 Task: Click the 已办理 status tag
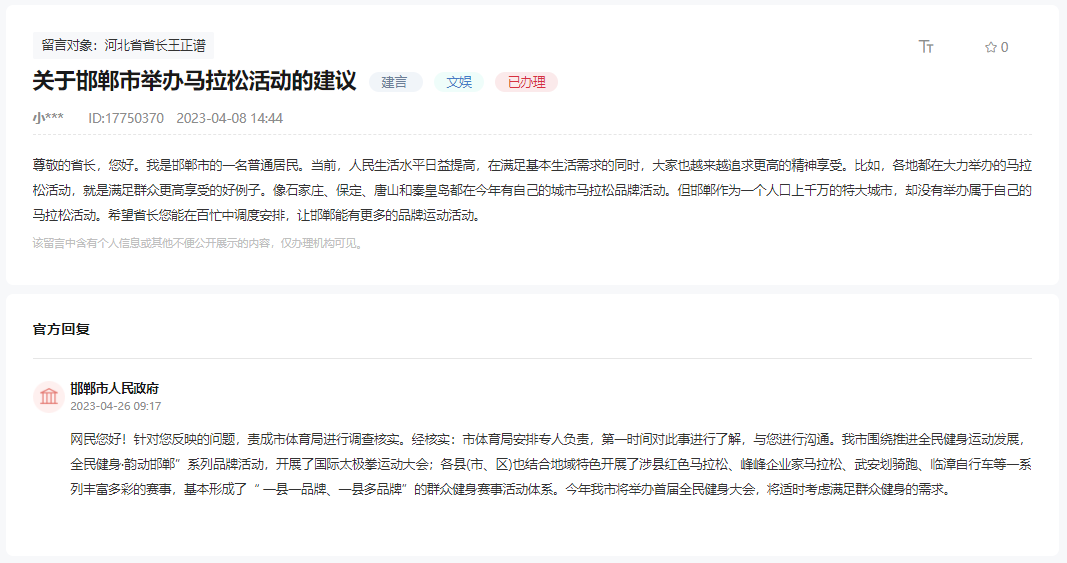pos(526,82)
